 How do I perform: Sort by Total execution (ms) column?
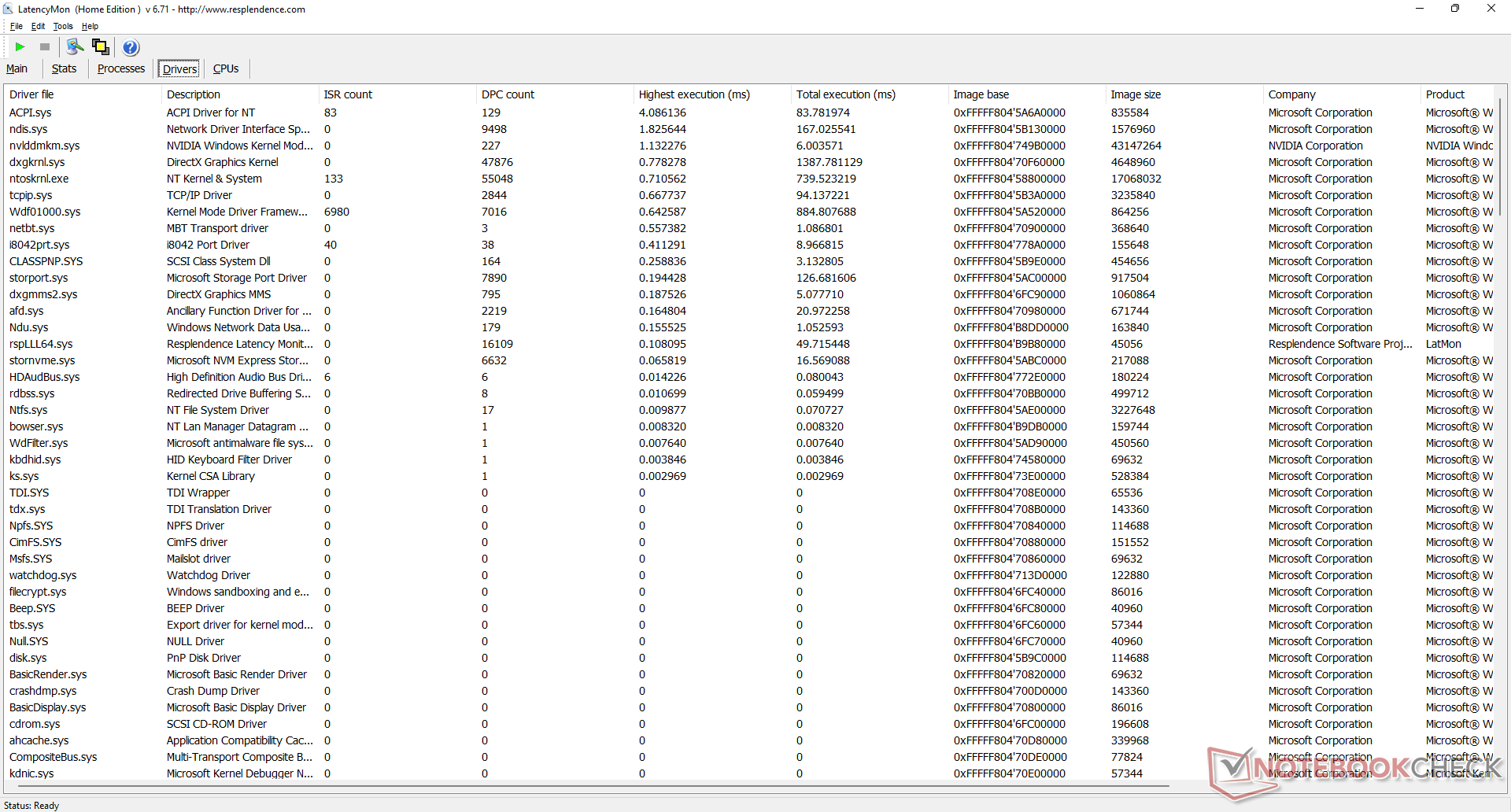(x=870, y=94)
